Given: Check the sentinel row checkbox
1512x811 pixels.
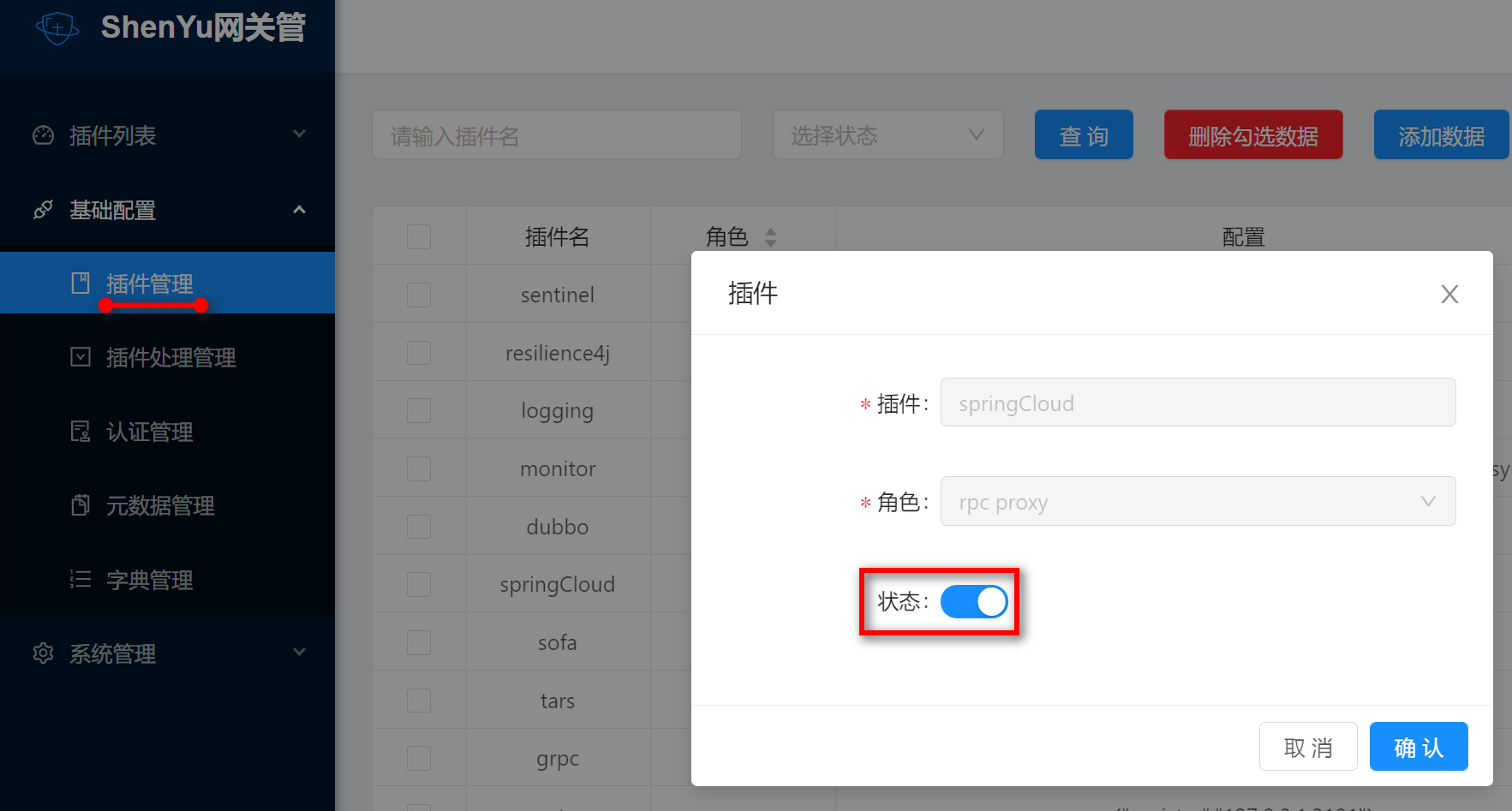Looking at the screenshot, I should tap(419, 294).
